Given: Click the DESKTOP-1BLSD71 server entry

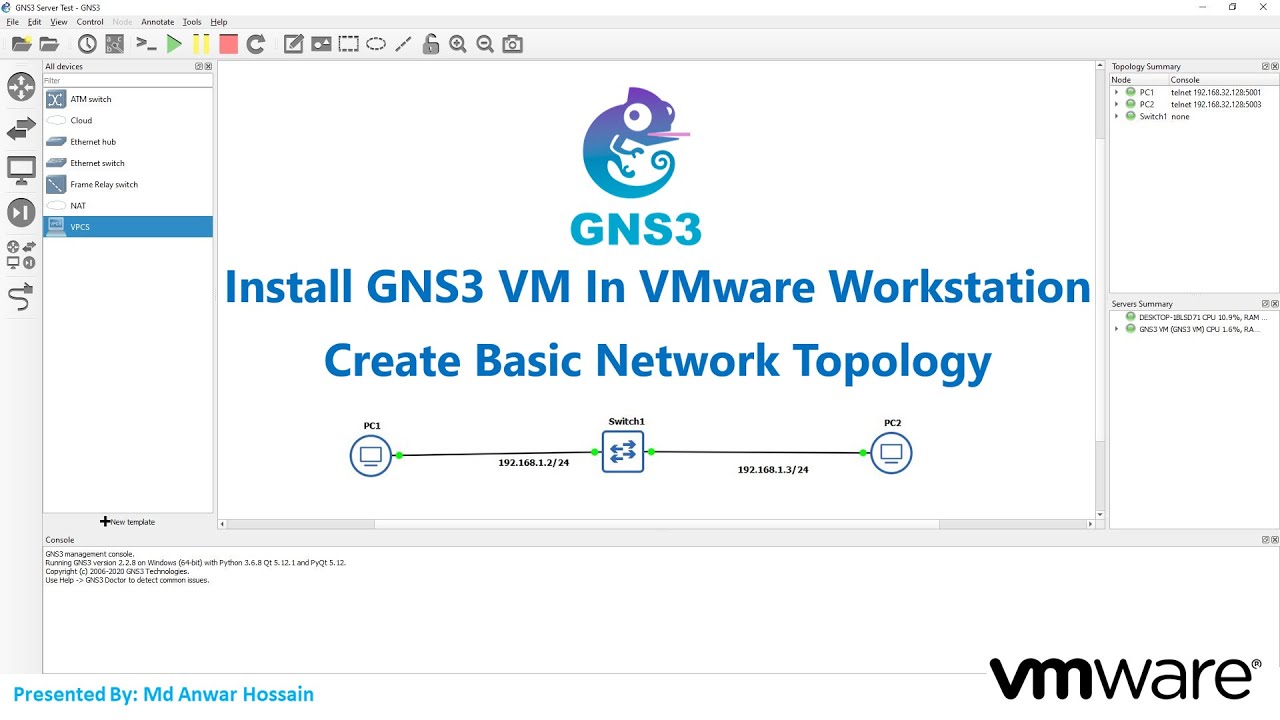Looking at the screenshot, I should pyautogui.click(x=1202, y=316).
